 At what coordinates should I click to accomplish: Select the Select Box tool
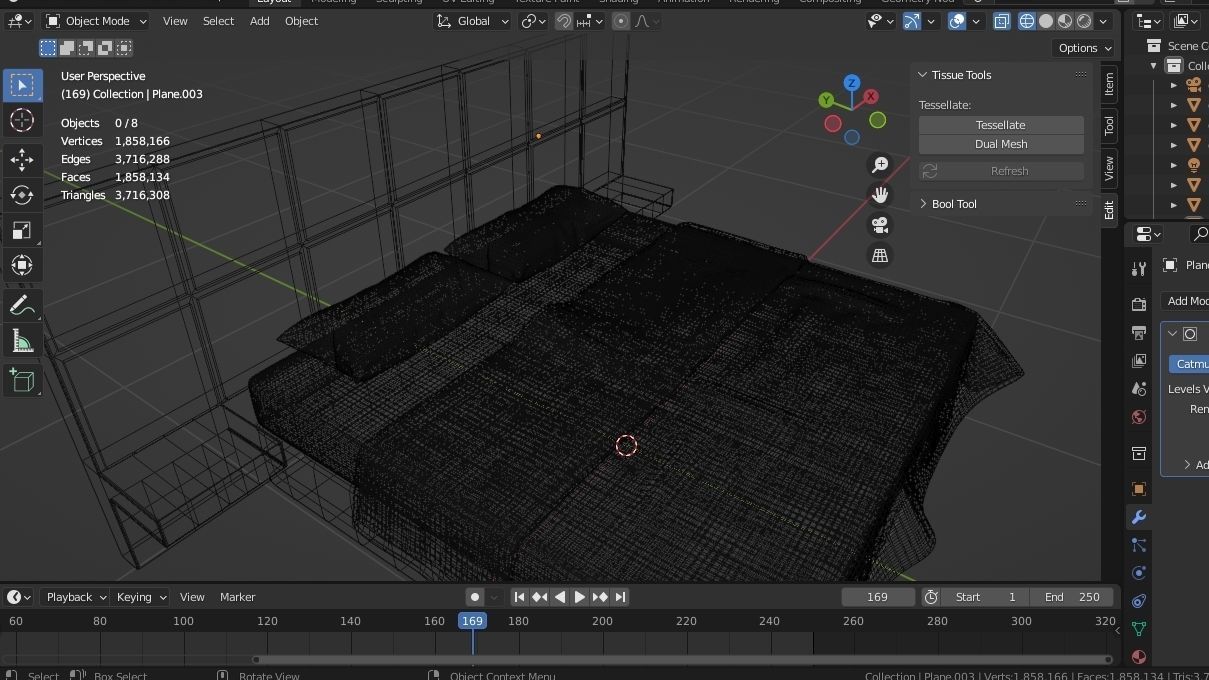(22, 85)
